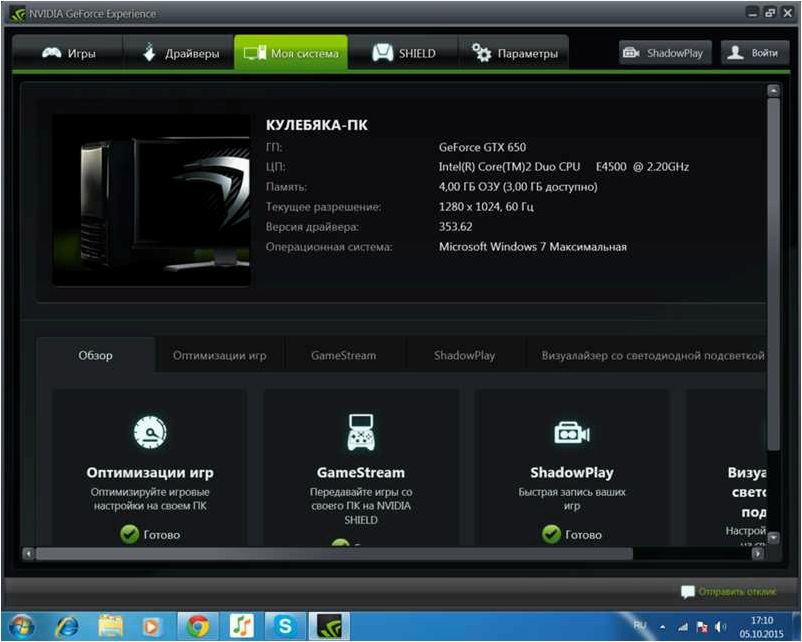The width and height of the screenshot is (802, 642).
Task: Open Skype from taskbar
Action: (284, 627)
